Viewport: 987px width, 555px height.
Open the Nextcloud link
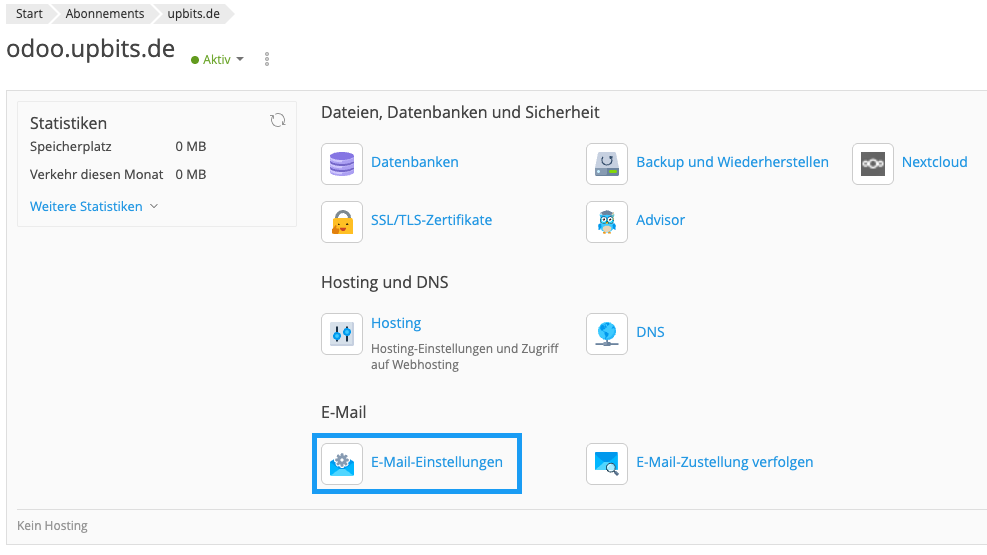tap(934, 162)
